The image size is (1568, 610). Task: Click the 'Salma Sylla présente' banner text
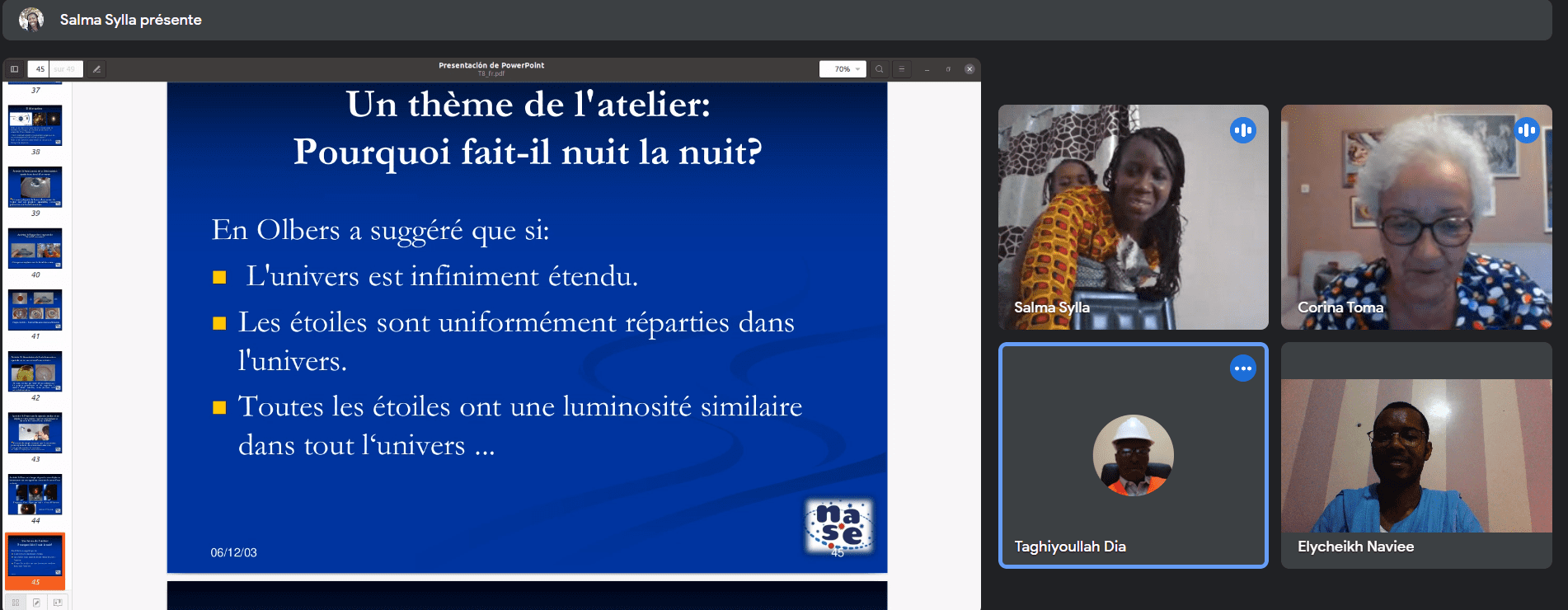tap(131, 20)
